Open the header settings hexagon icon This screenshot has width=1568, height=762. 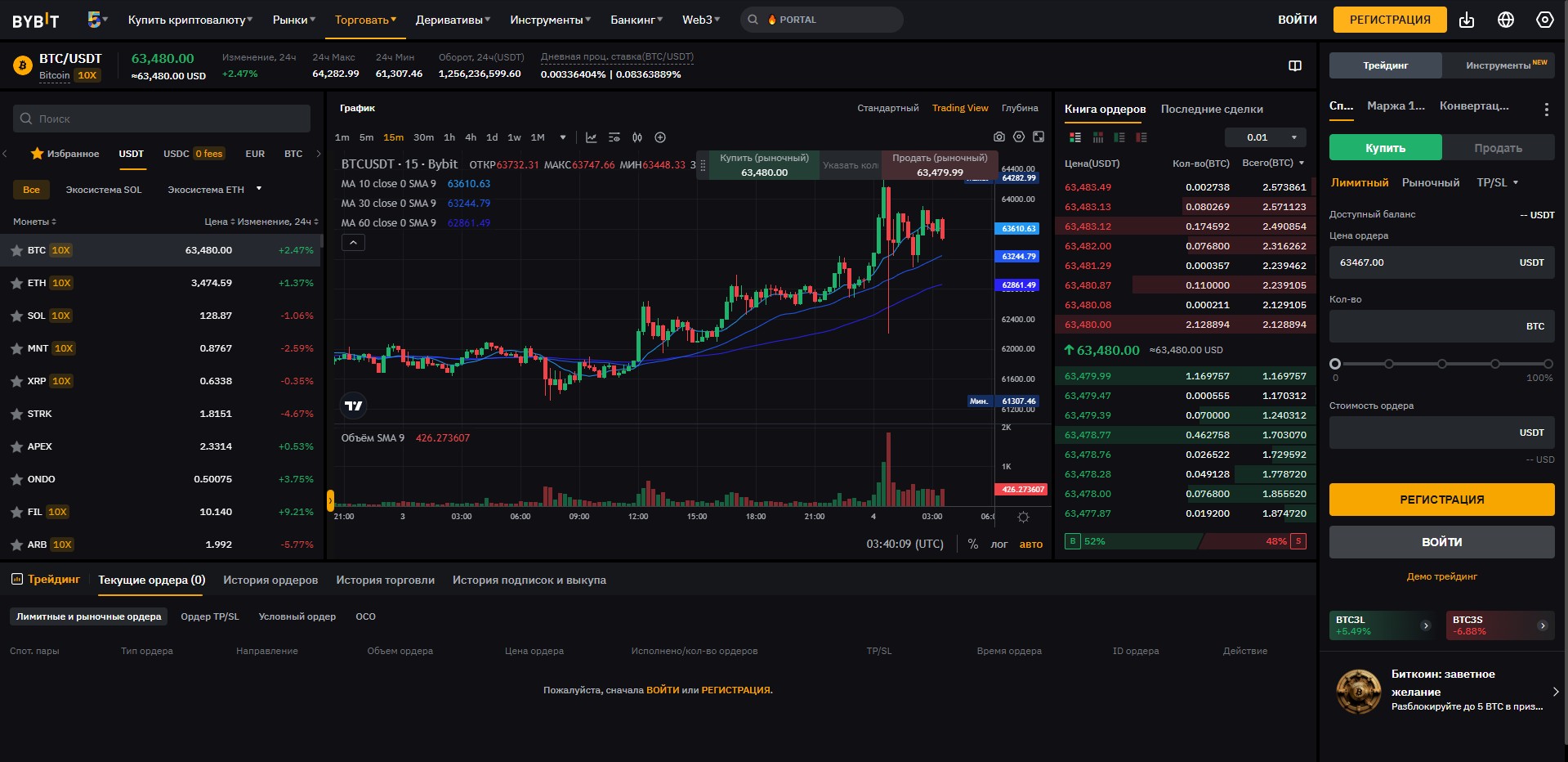[x=1544, y=20]
